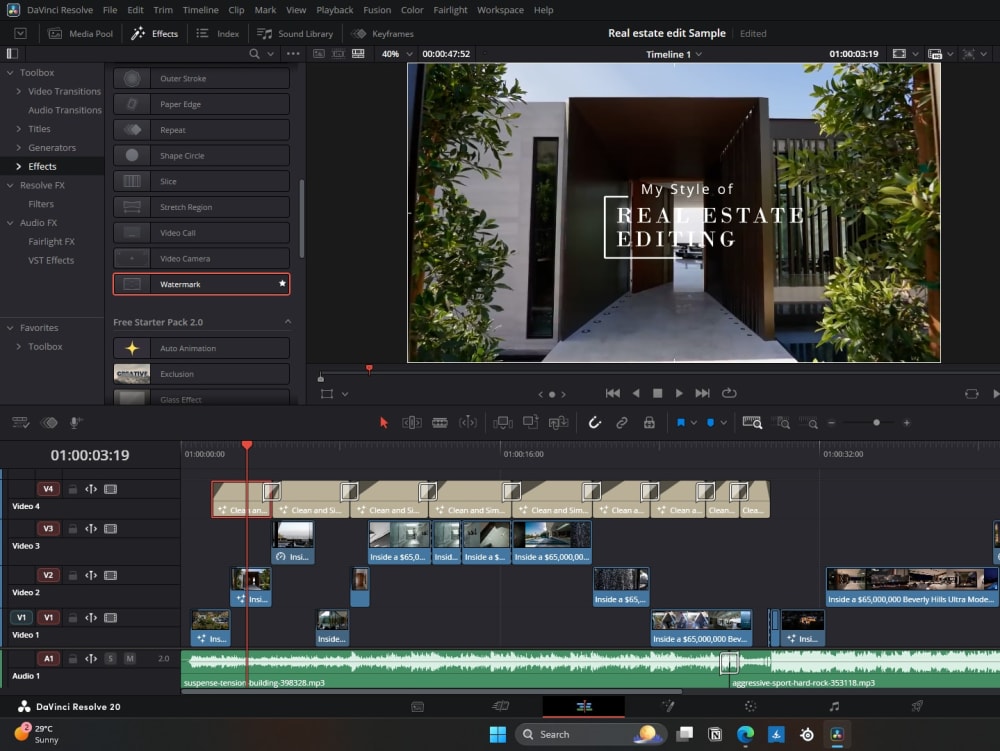Click the Windows Start button
The width and height of the screenshot is (1000, 751).
pyautogui.click(x=497, y=734)
